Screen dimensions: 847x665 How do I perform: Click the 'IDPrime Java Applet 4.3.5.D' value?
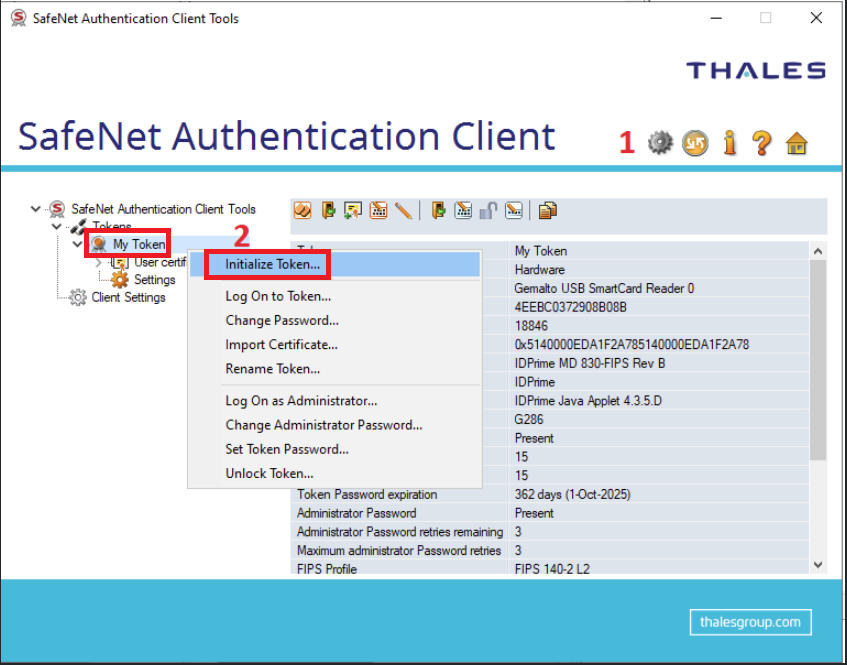pyautogui.click(x=588, y=401)
